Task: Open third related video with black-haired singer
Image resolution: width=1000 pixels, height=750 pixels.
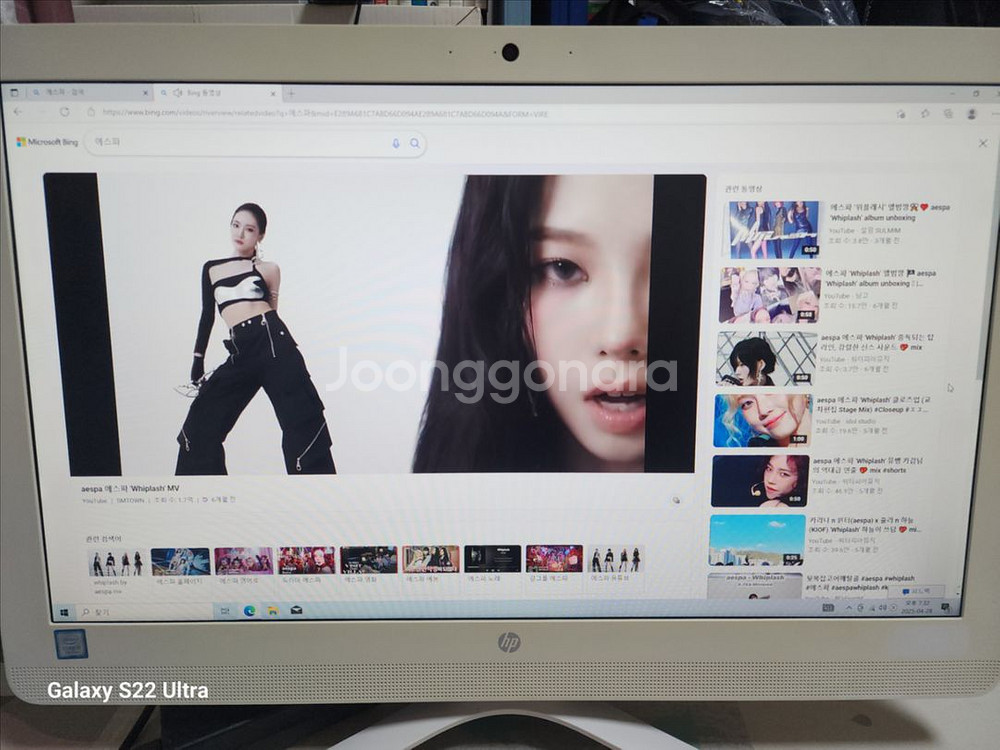Action: coord(765,358)
